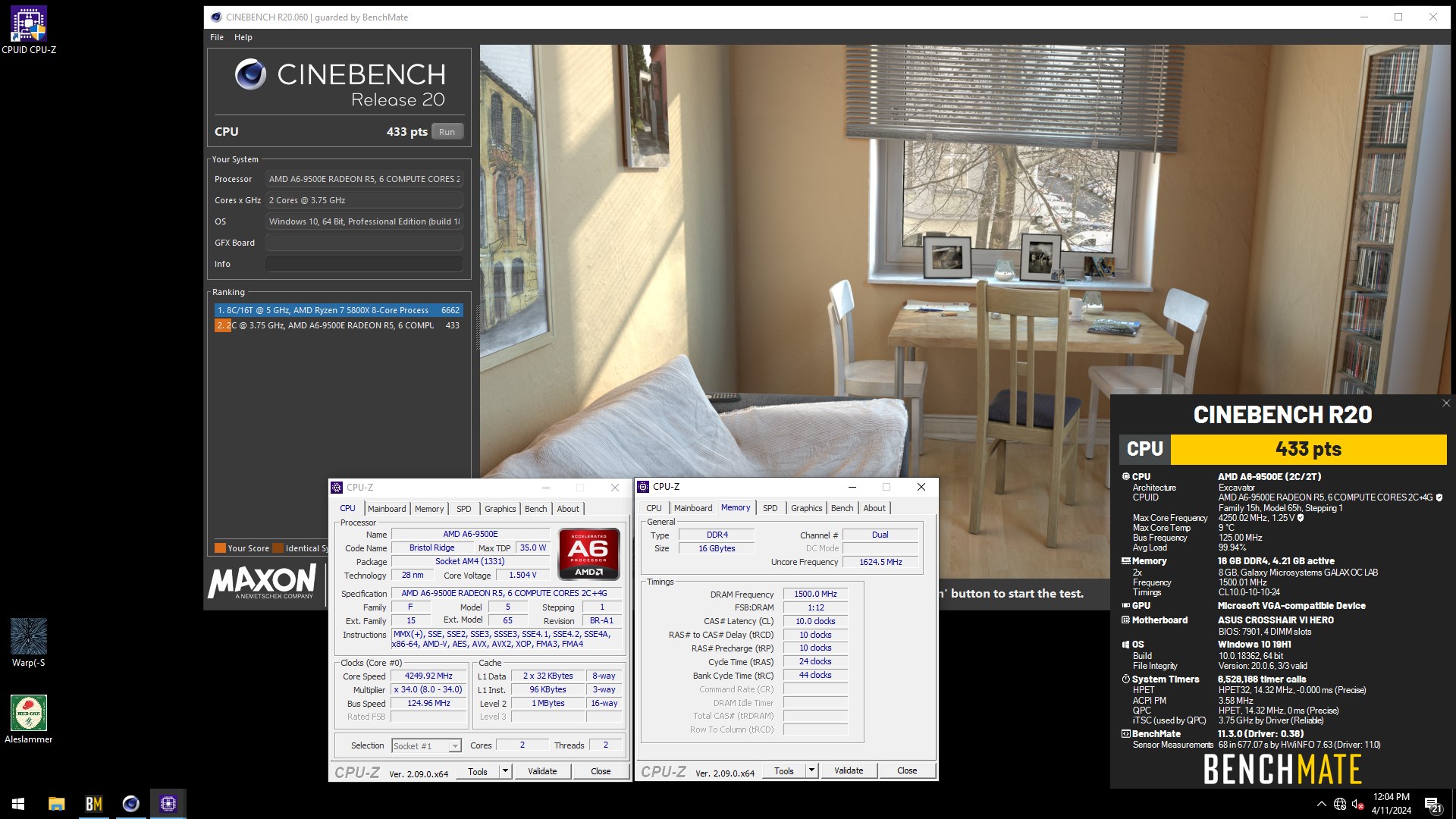1456x819 pixels.
Task: Click the BenchMate CPU section icon
Action: [1126, 476]
